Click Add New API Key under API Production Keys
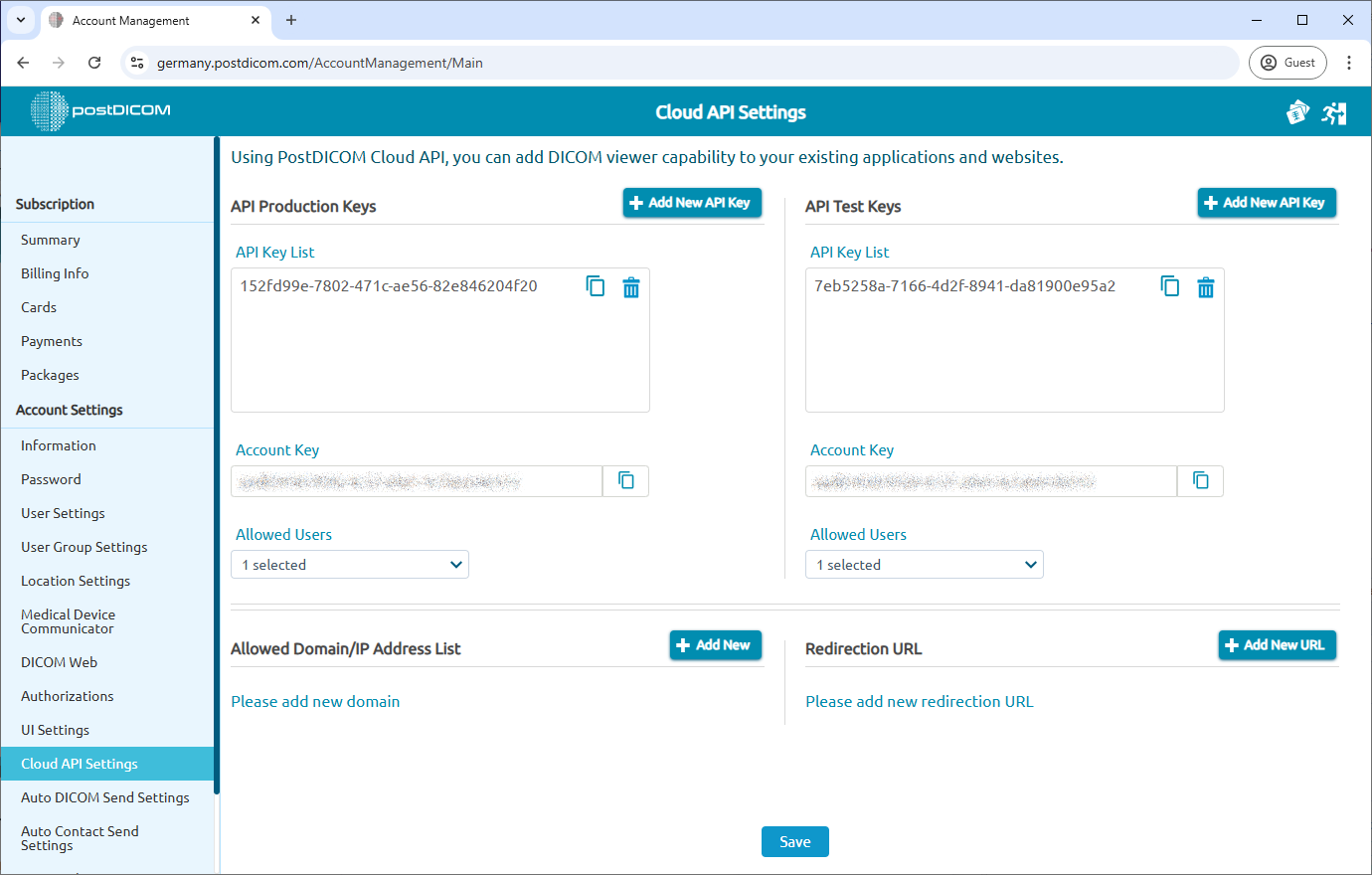Viewport: 1372px width, 875px height. click(692, 202)
